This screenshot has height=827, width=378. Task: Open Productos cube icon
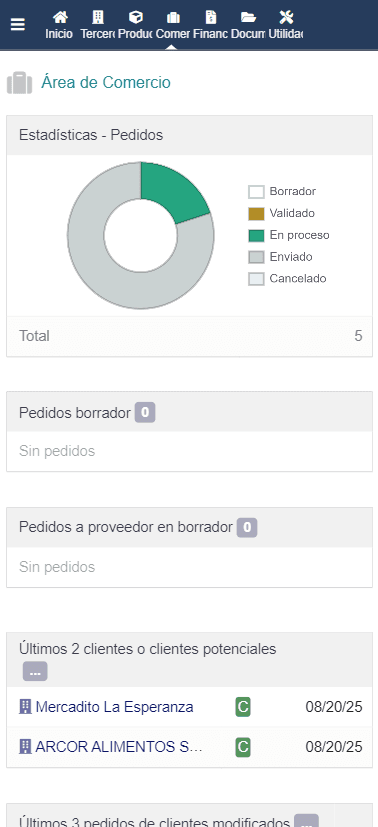tap(136, 17)
